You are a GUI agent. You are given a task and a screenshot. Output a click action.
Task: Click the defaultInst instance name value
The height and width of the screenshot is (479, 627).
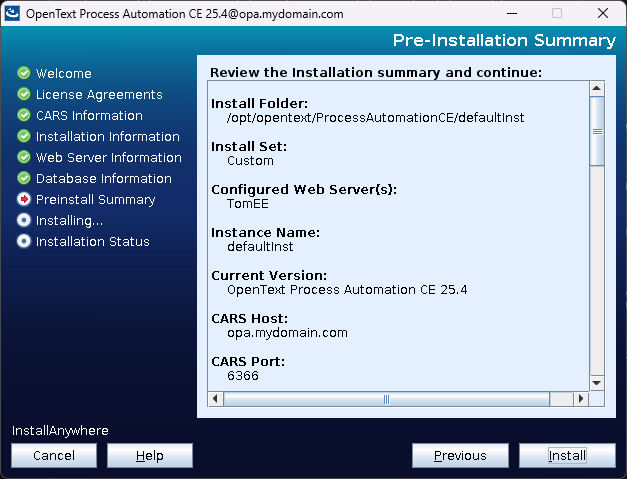point(260,247)
